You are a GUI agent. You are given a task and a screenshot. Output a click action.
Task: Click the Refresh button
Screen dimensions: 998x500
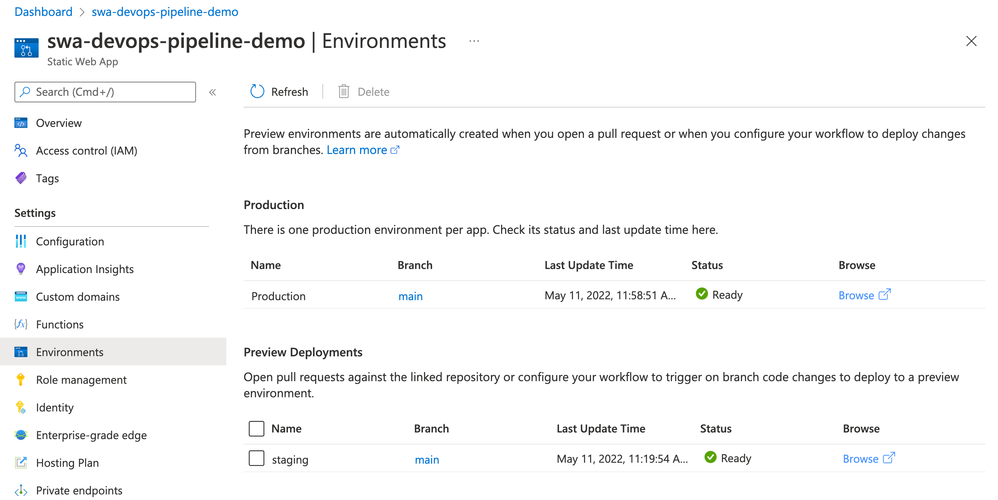279,92
